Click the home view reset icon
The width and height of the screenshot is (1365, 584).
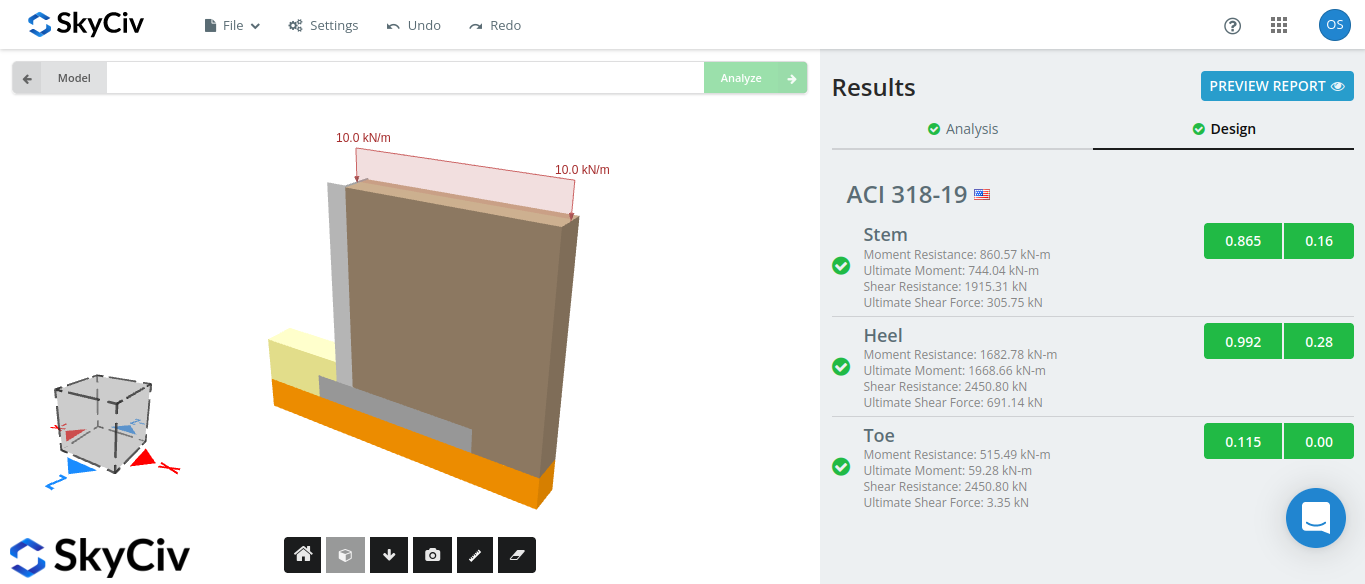[x=303, y=555]
